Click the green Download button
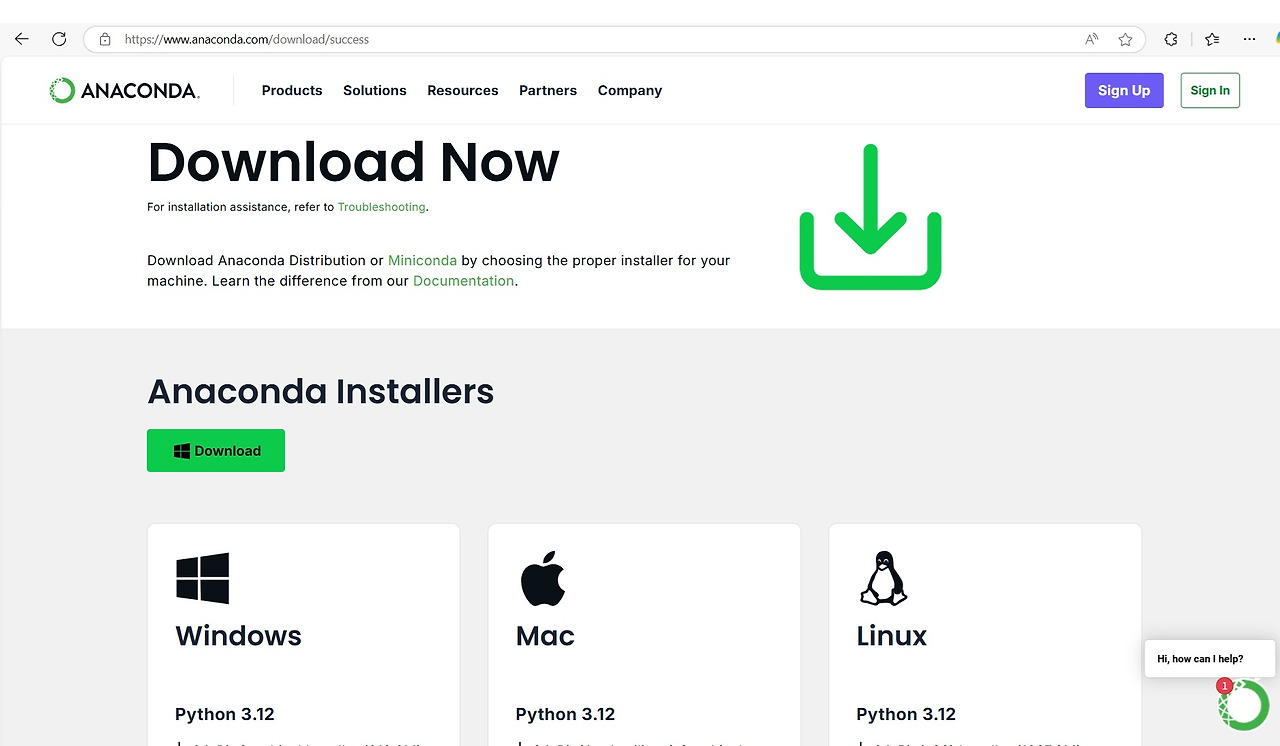The height and width of the screenshot is (746, 1280). [x=216, y=451]
